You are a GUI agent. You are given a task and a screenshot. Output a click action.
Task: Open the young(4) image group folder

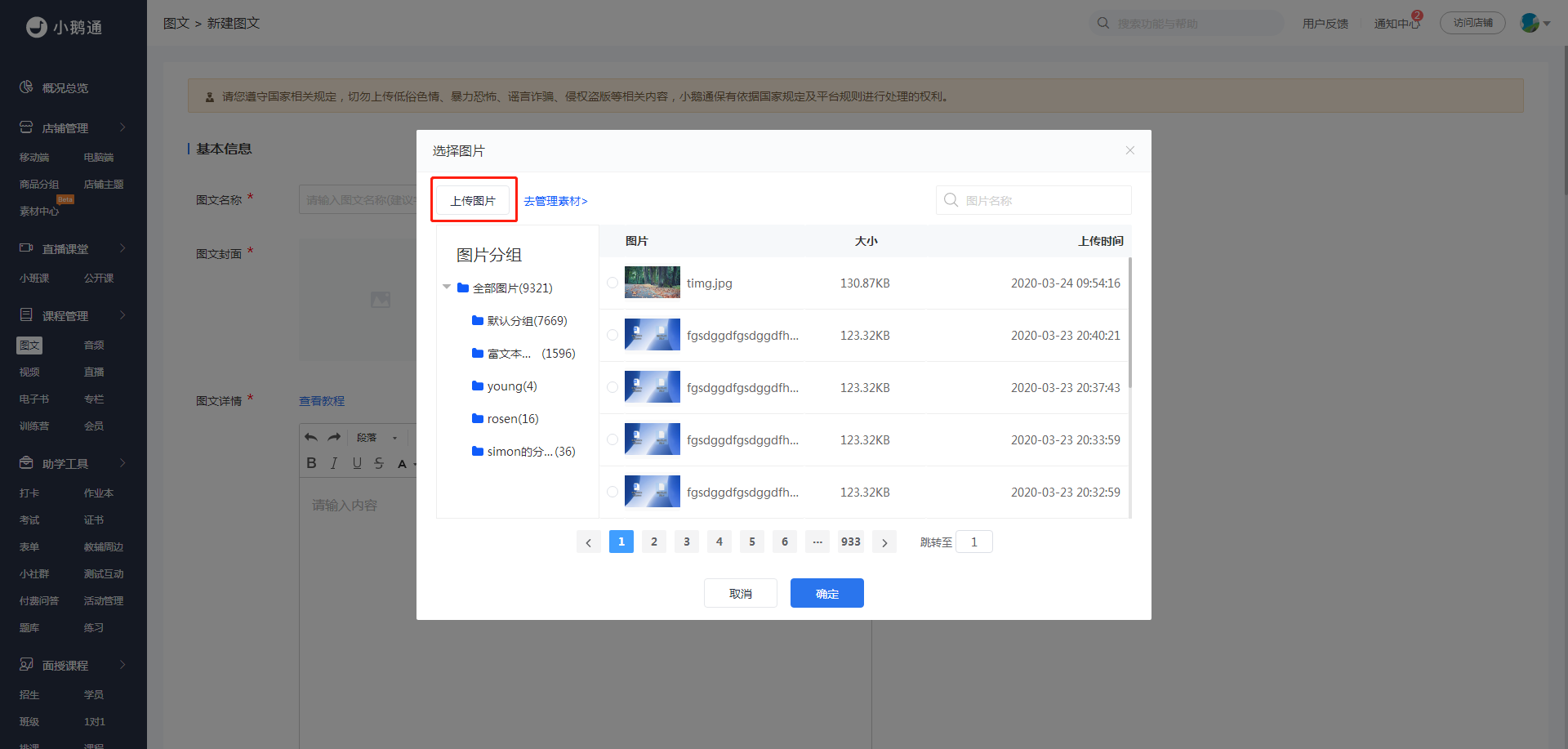505,386
